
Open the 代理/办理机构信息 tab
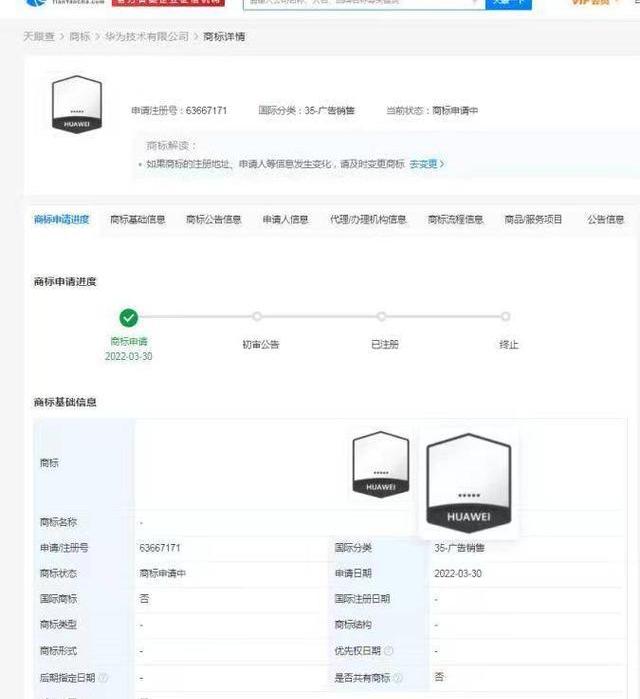[x=368, y=220]
